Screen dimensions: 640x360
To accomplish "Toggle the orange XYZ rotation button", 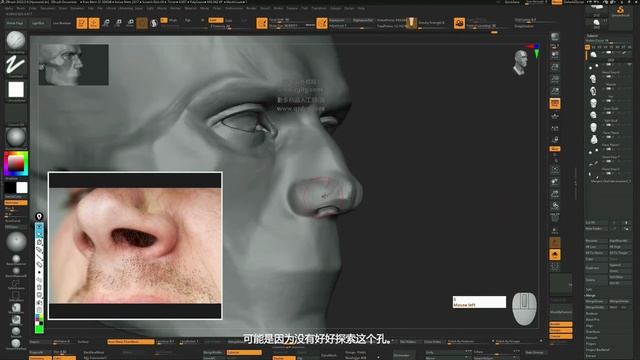I will click(x=555, y=149).
